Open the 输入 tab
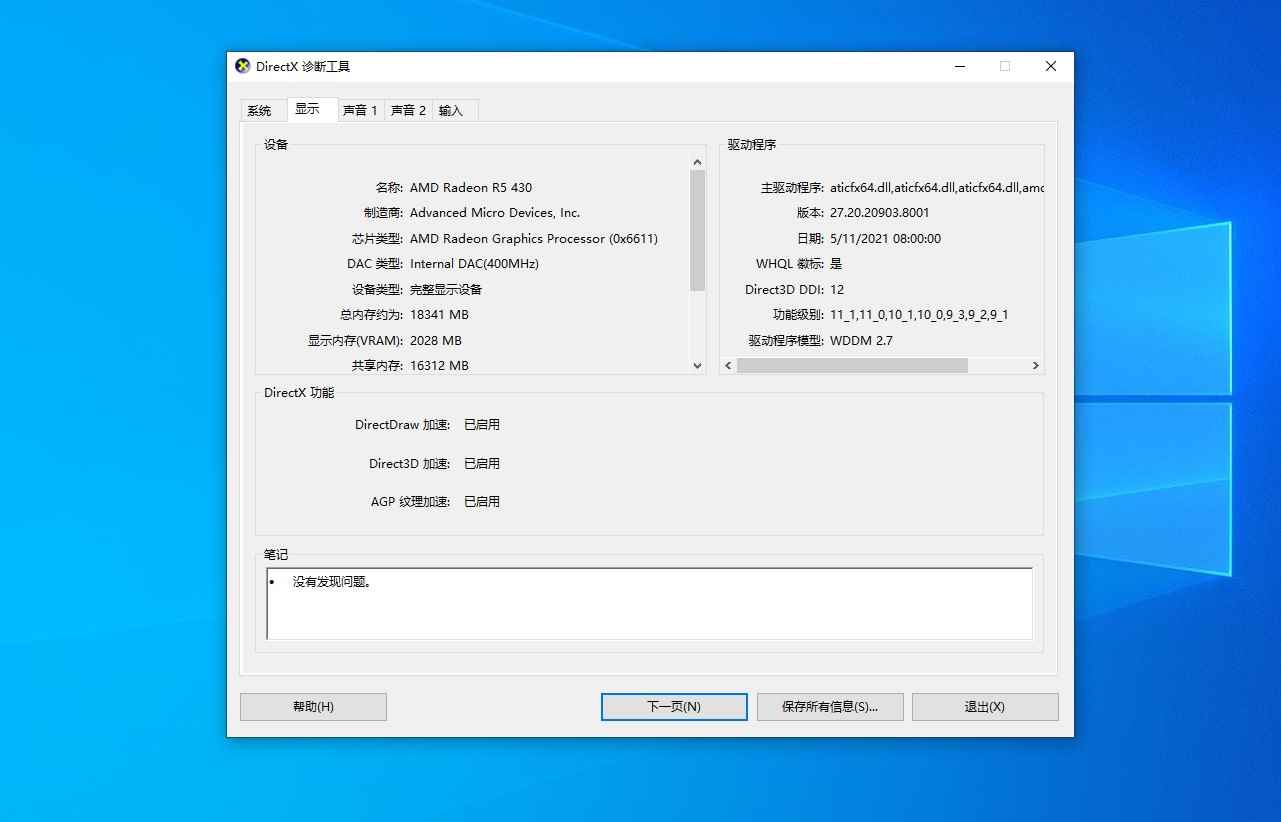 pos(448,110)
